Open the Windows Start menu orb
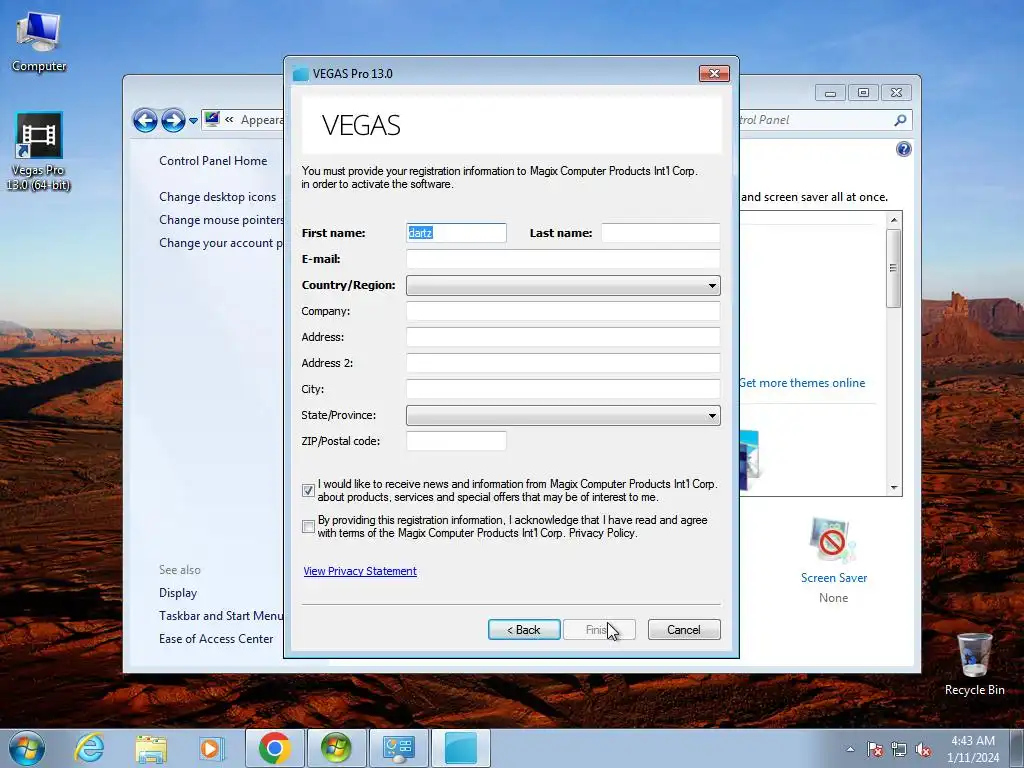 [27, 748]
